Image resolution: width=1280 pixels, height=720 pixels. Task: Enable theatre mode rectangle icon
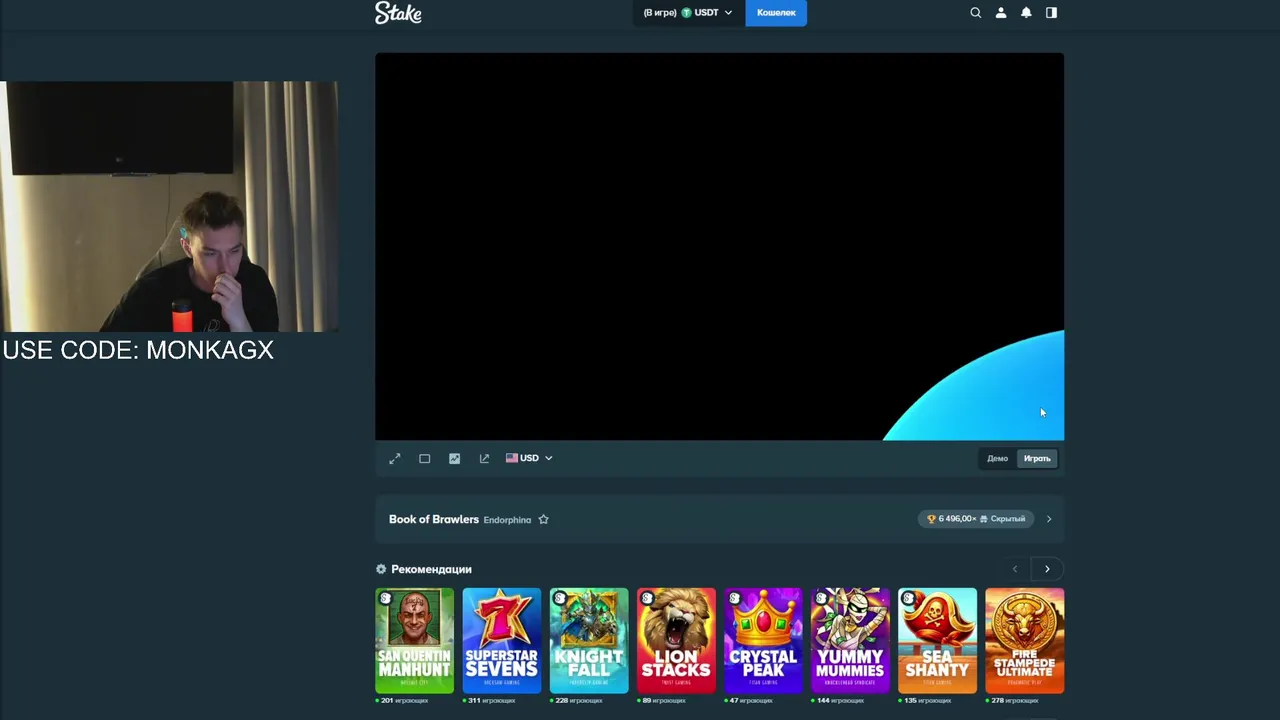coord(425,458)
